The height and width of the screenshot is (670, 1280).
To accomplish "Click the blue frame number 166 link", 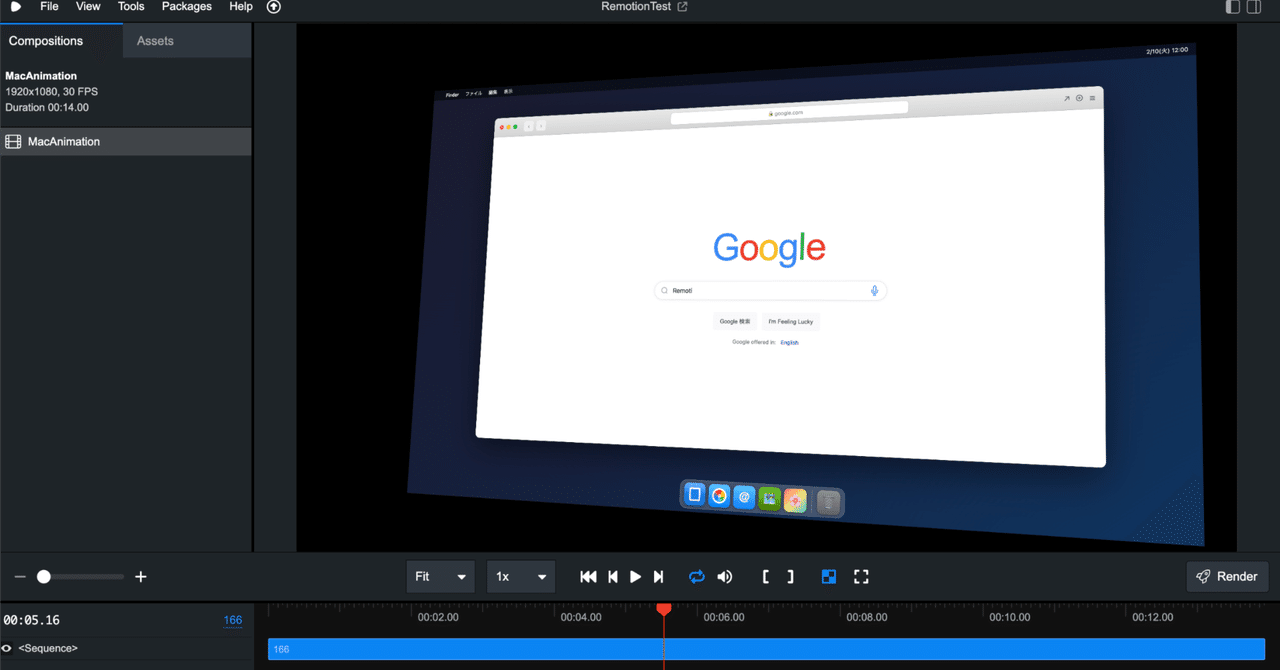I will click(232, 620).
